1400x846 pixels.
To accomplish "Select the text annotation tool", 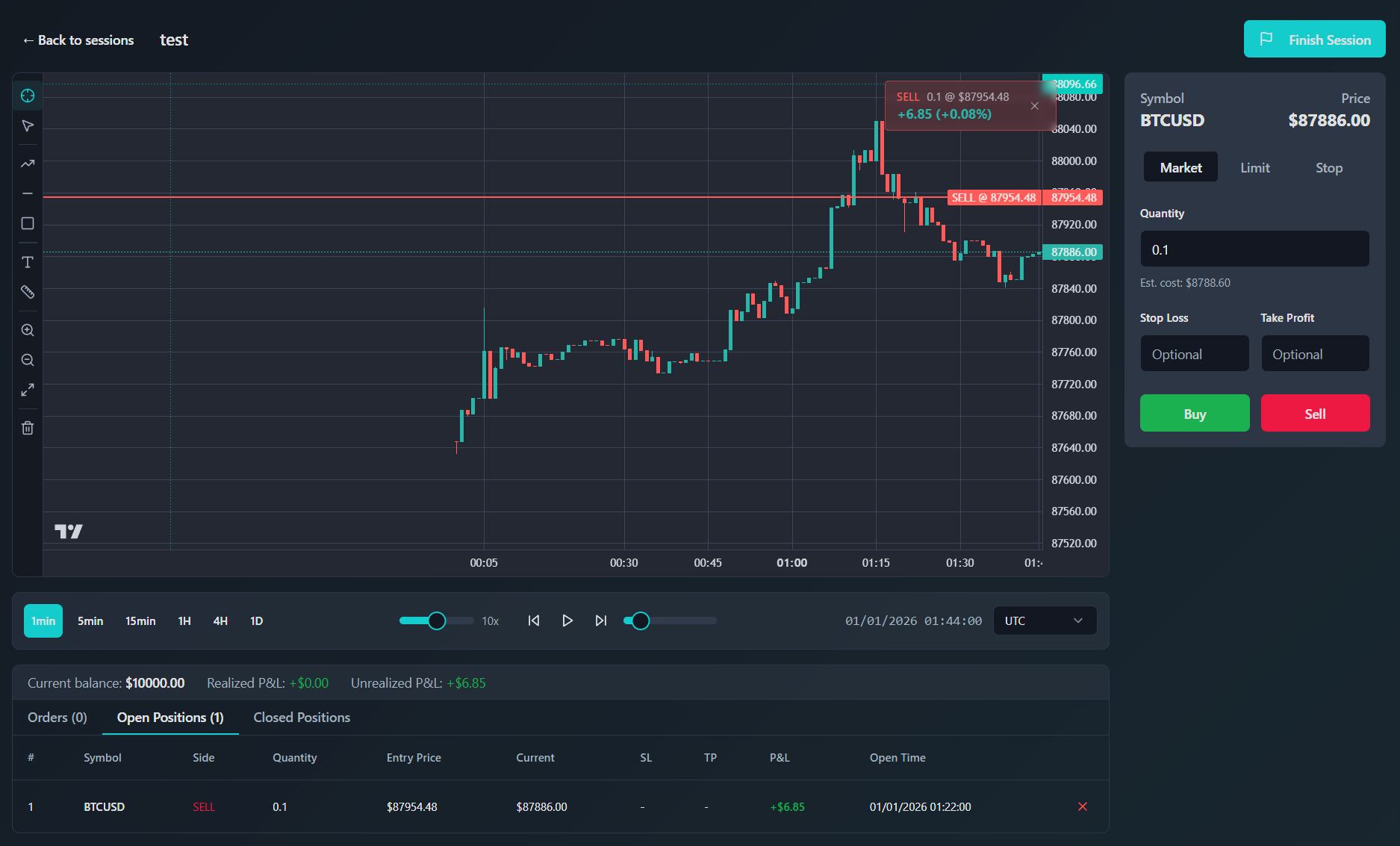I will 28,262.
